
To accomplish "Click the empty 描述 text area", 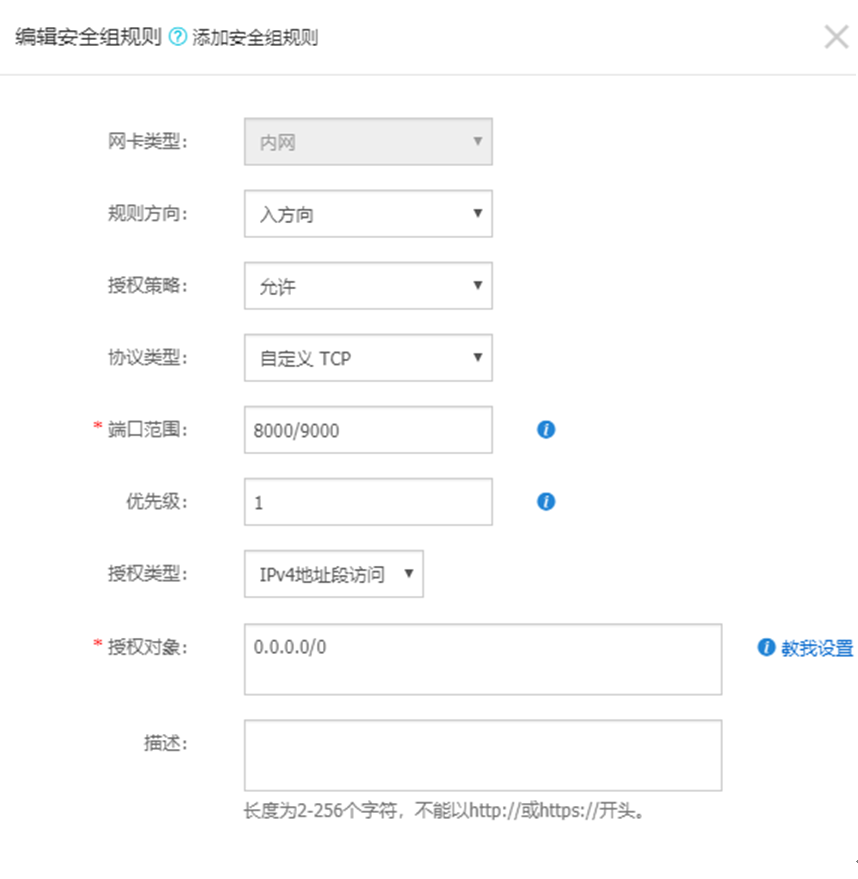I will (x=482, y=756).
